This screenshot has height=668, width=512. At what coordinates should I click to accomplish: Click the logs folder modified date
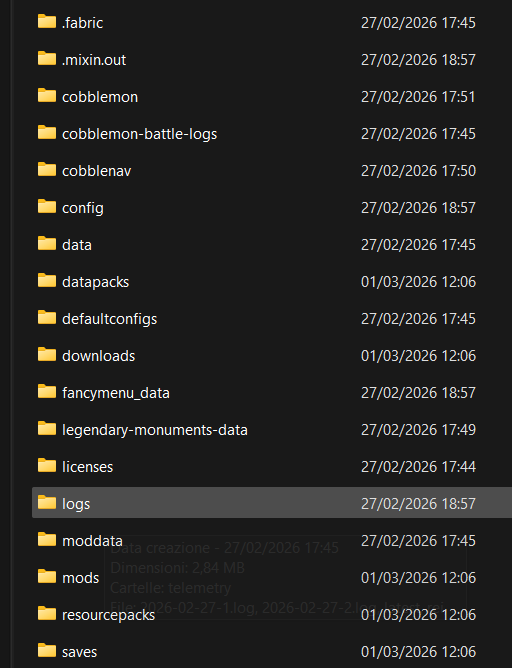pyautogui.click(x=418, y=504)
